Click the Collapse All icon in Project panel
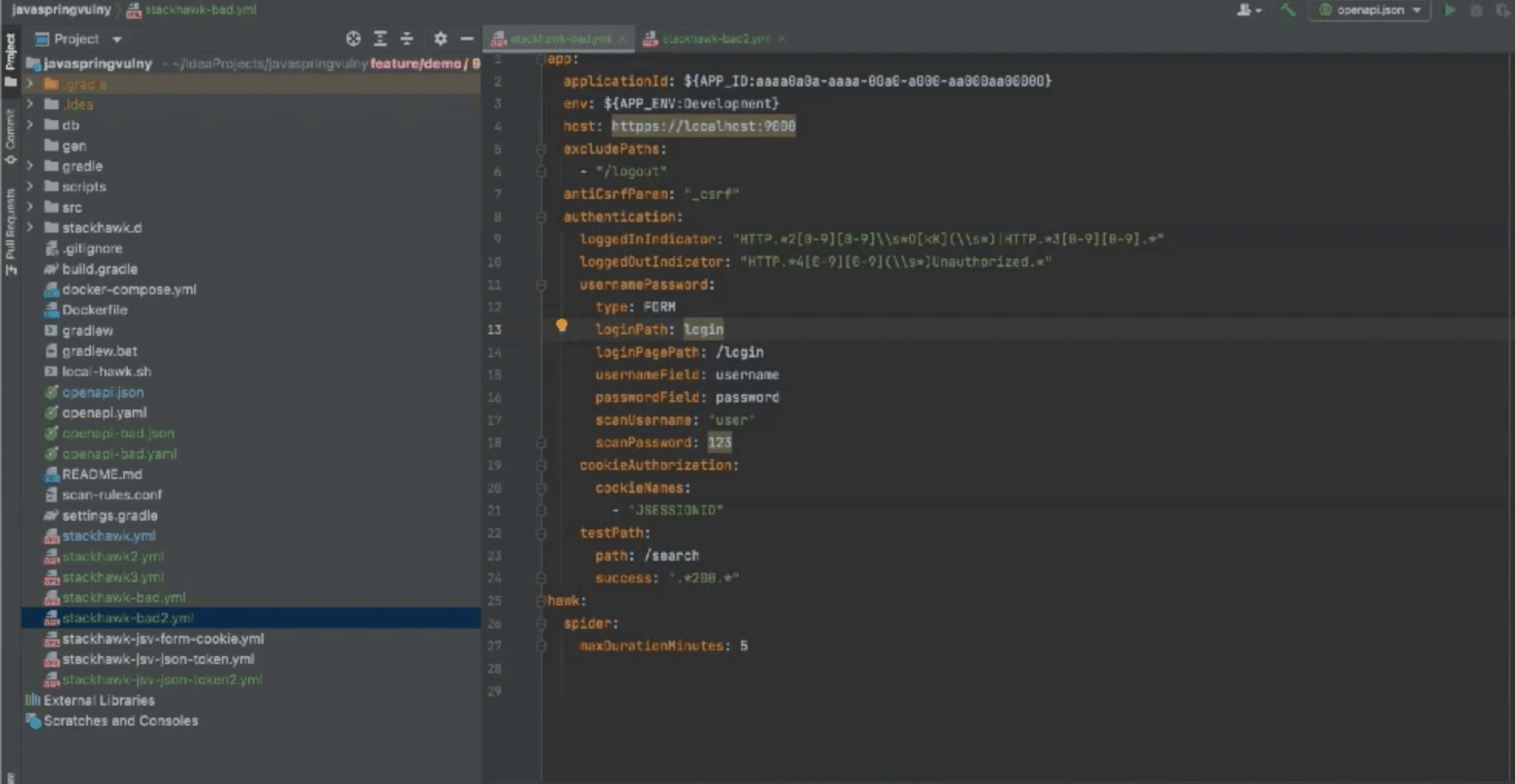This screenshot has width=1515, height=784. (406, 39)
